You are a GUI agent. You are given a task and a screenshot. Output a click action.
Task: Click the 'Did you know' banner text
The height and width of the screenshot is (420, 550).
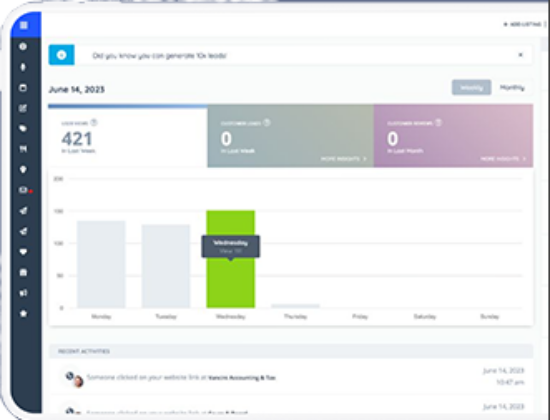(160, 56)
